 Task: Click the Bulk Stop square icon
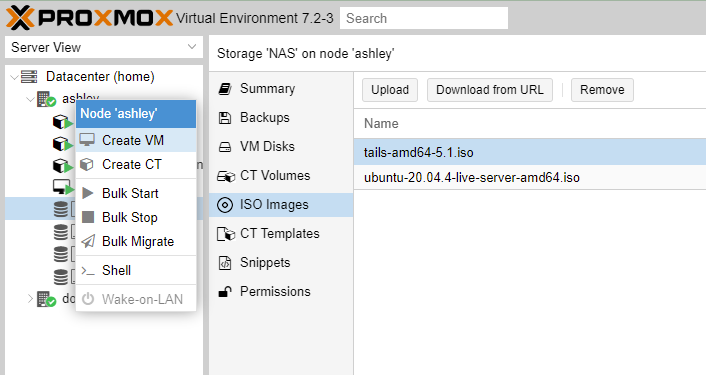pos(88,217)
